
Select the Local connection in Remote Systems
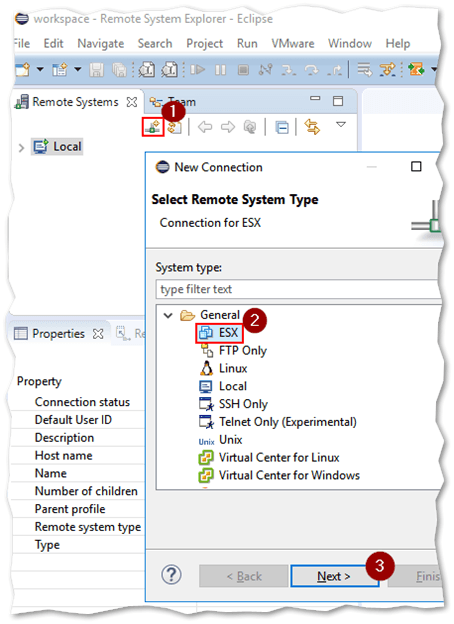coord(57,146)
